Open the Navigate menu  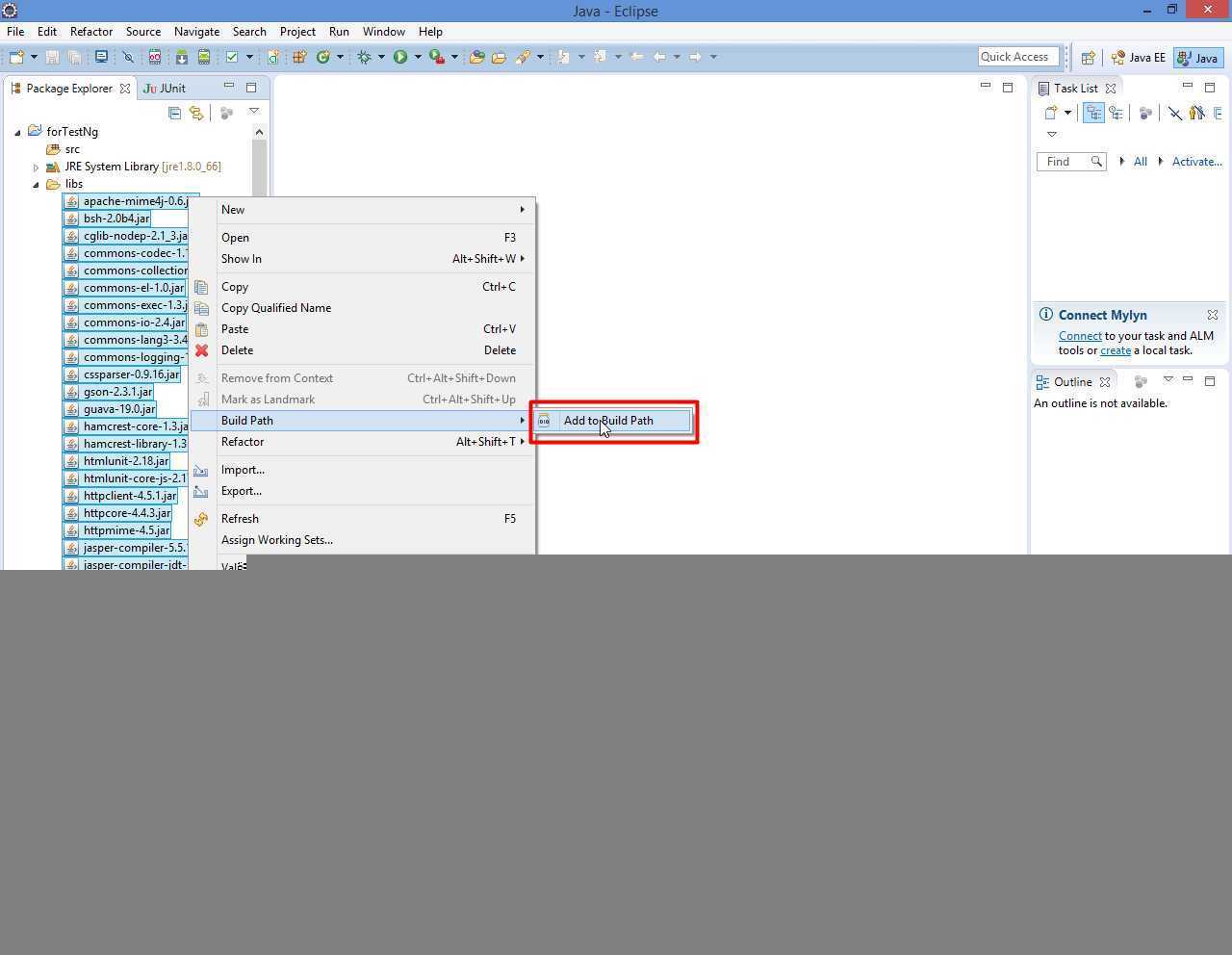click(x=196, y=32)
